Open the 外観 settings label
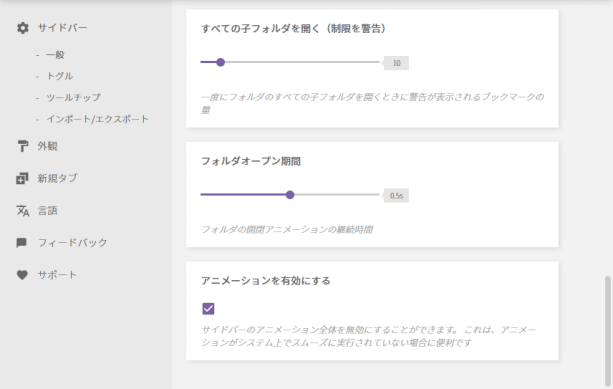613x389 pixels. click(x=47, y=146)
